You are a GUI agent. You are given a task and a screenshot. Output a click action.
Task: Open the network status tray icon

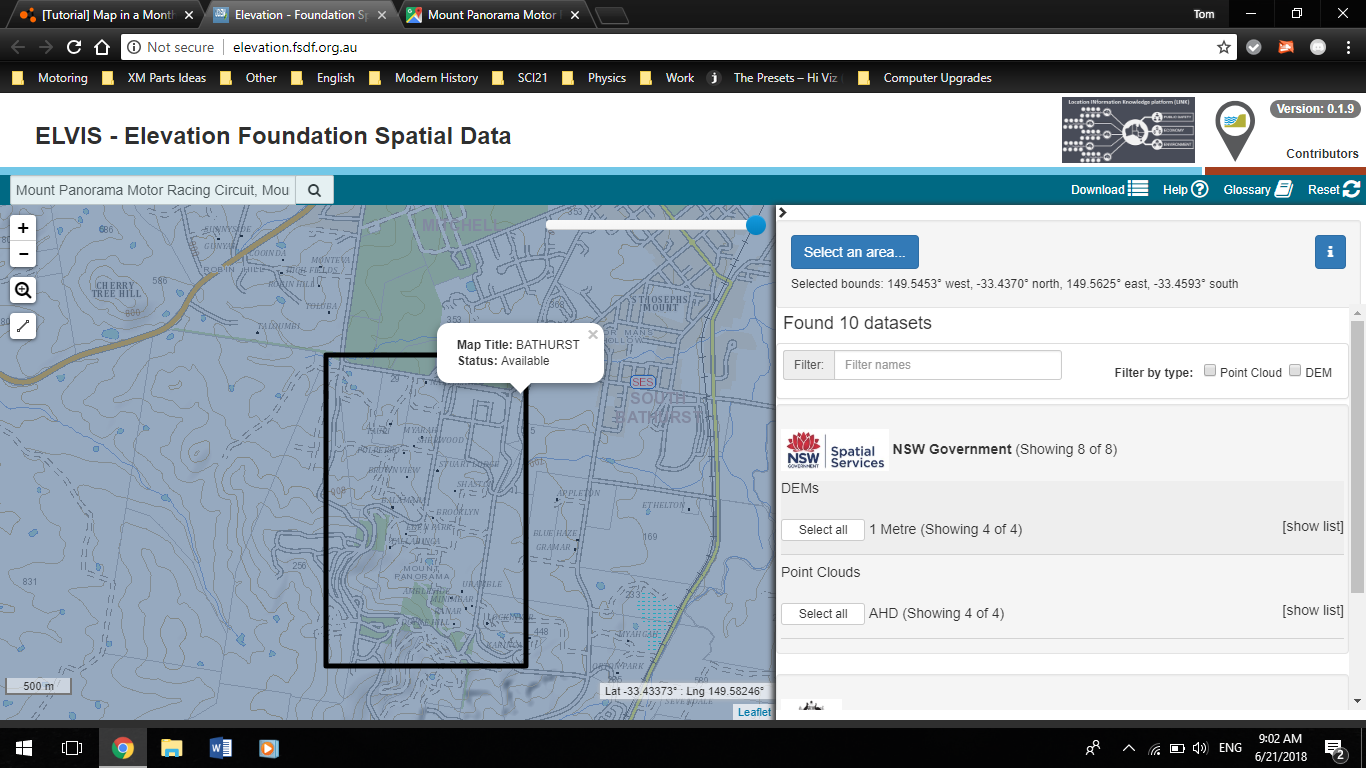(1155, 748)
